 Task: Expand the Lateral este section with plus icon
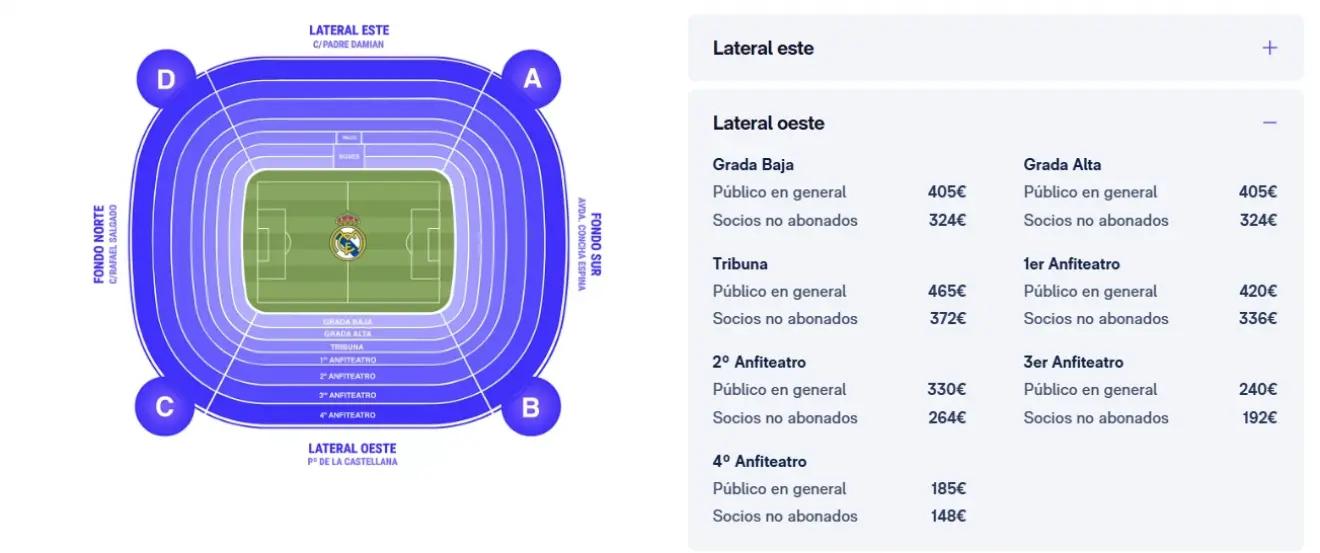click(x=1269, y=48)
